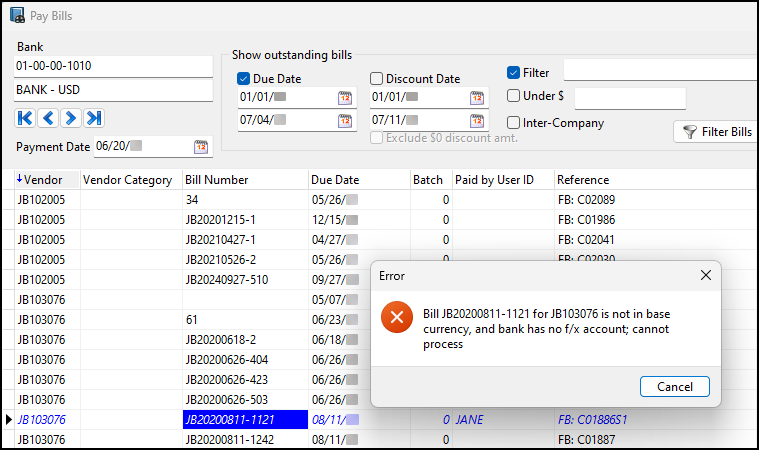This screenshot has width=759, height=450.
Task: Click the Bank account field 01-00-00-1010
Action: click(113, 66)
